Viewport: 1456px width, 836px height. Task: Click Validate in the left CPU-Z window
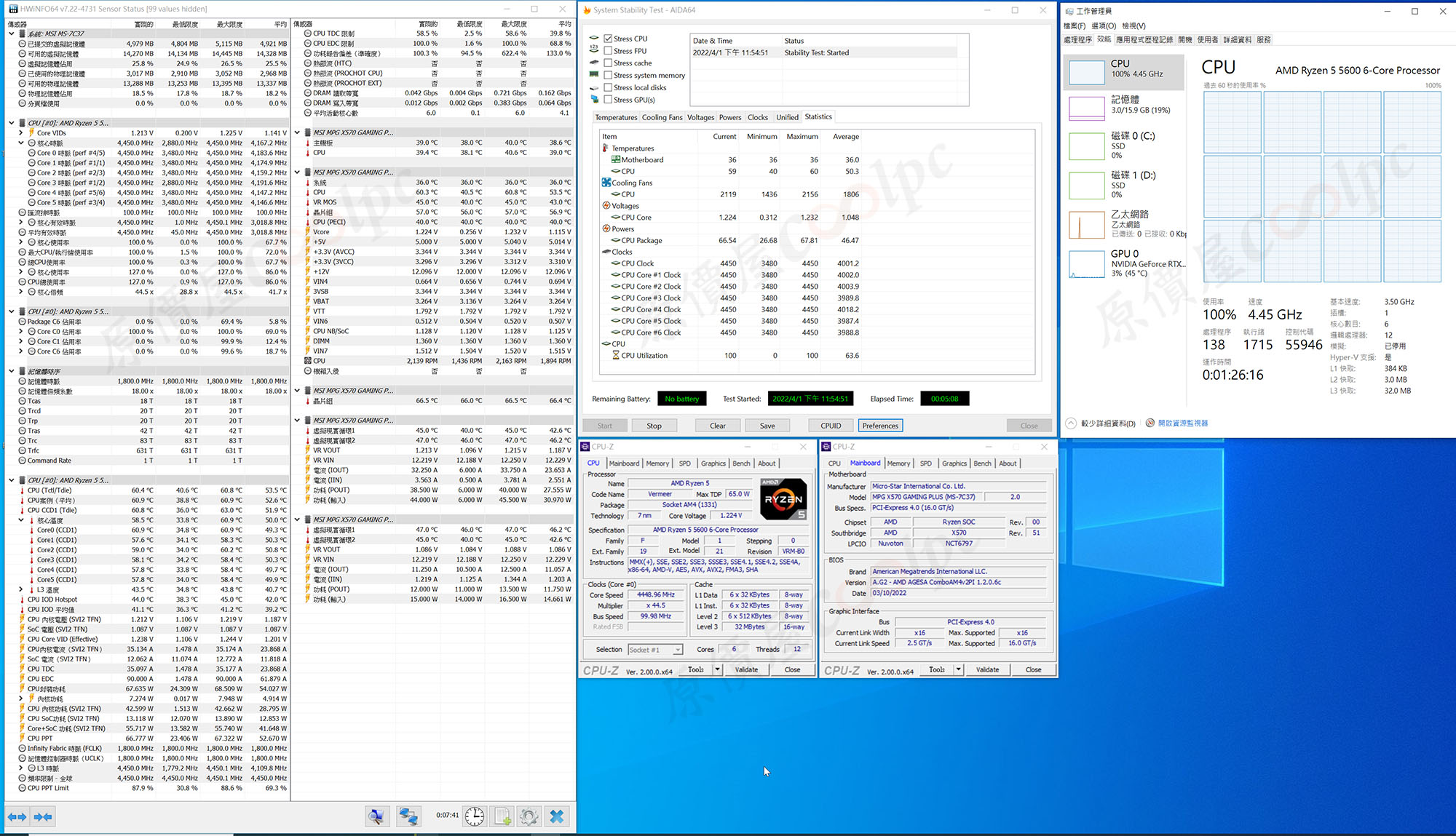coord(746,669)
